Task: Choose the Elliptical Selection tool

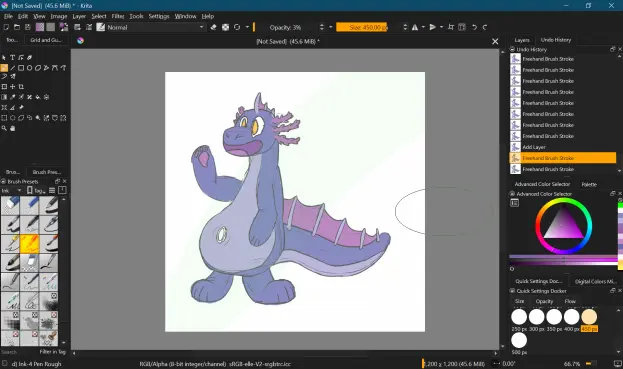Action: [x=13, y=118]
